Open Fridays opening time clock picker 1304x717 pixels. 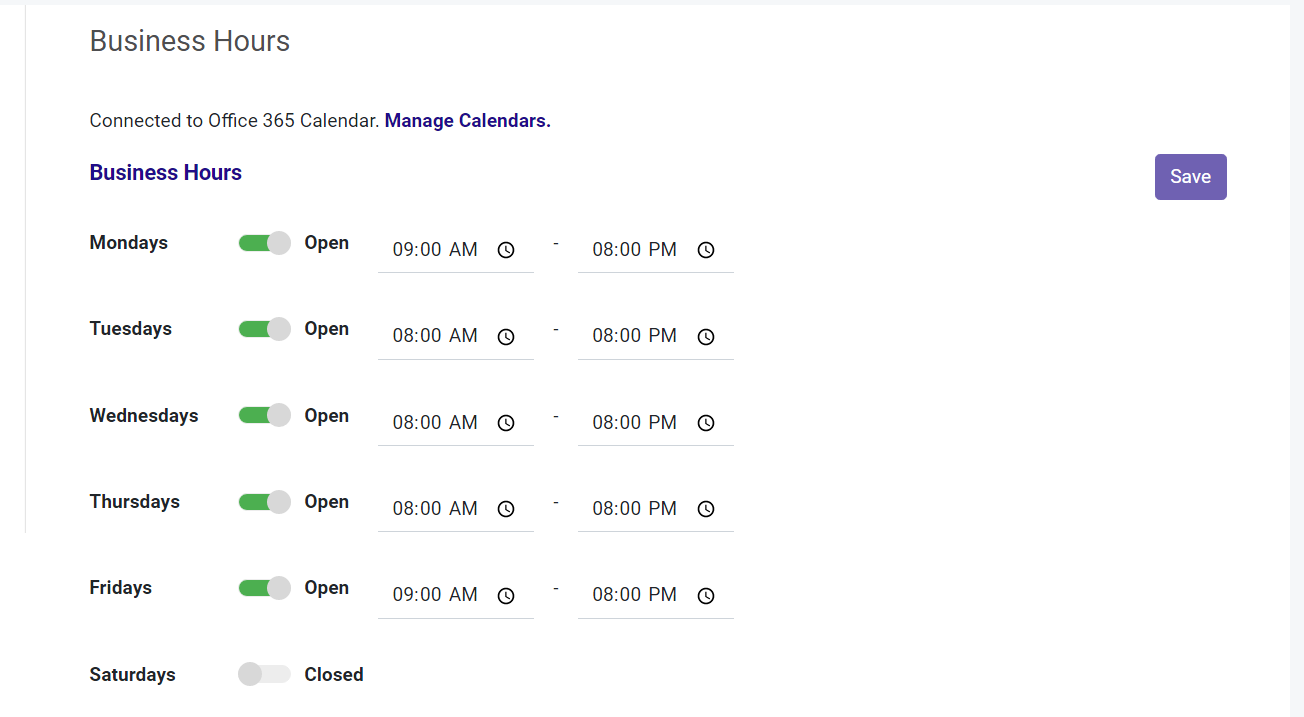click(506, 596)
